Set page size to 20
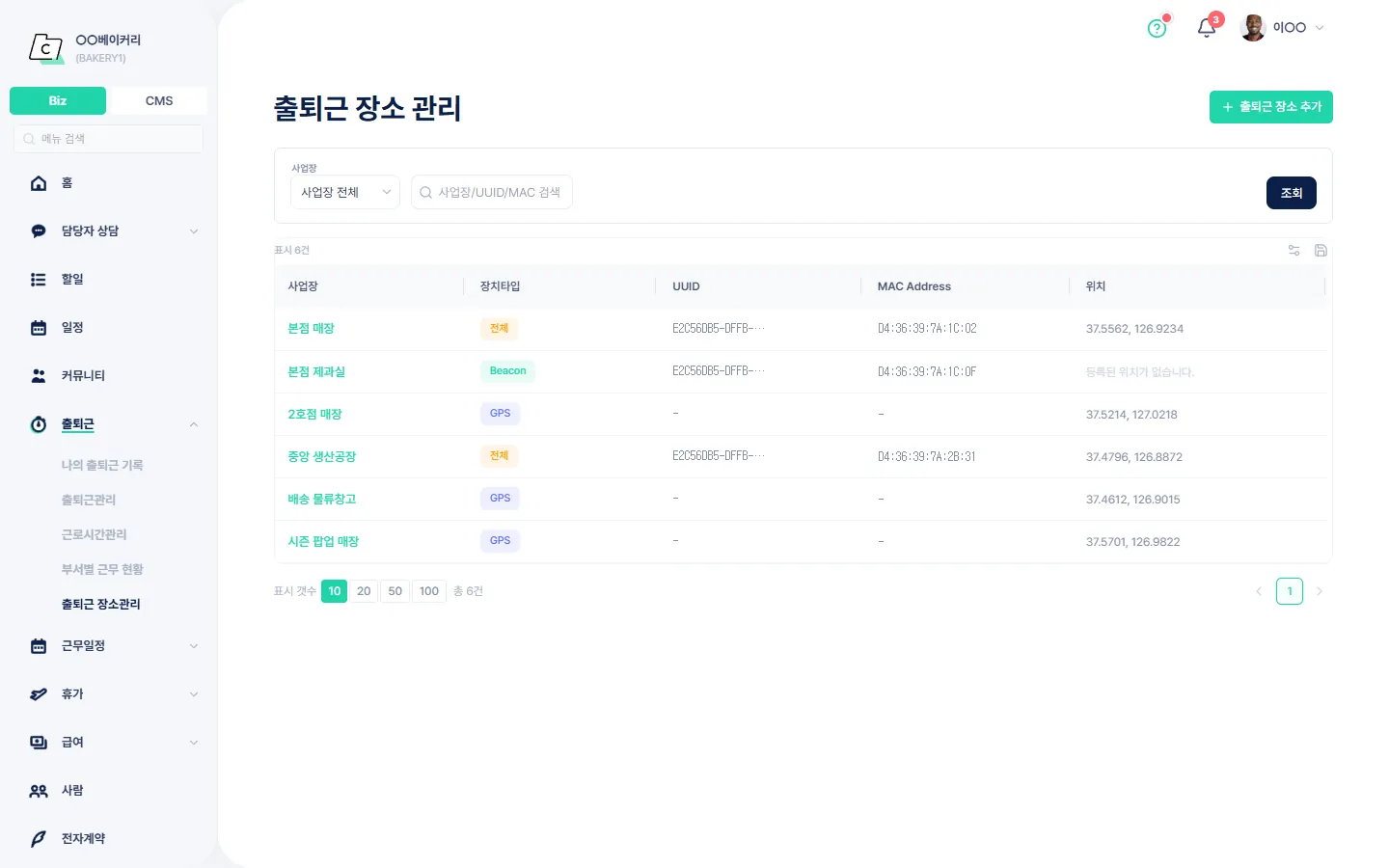 pos(364,591)
